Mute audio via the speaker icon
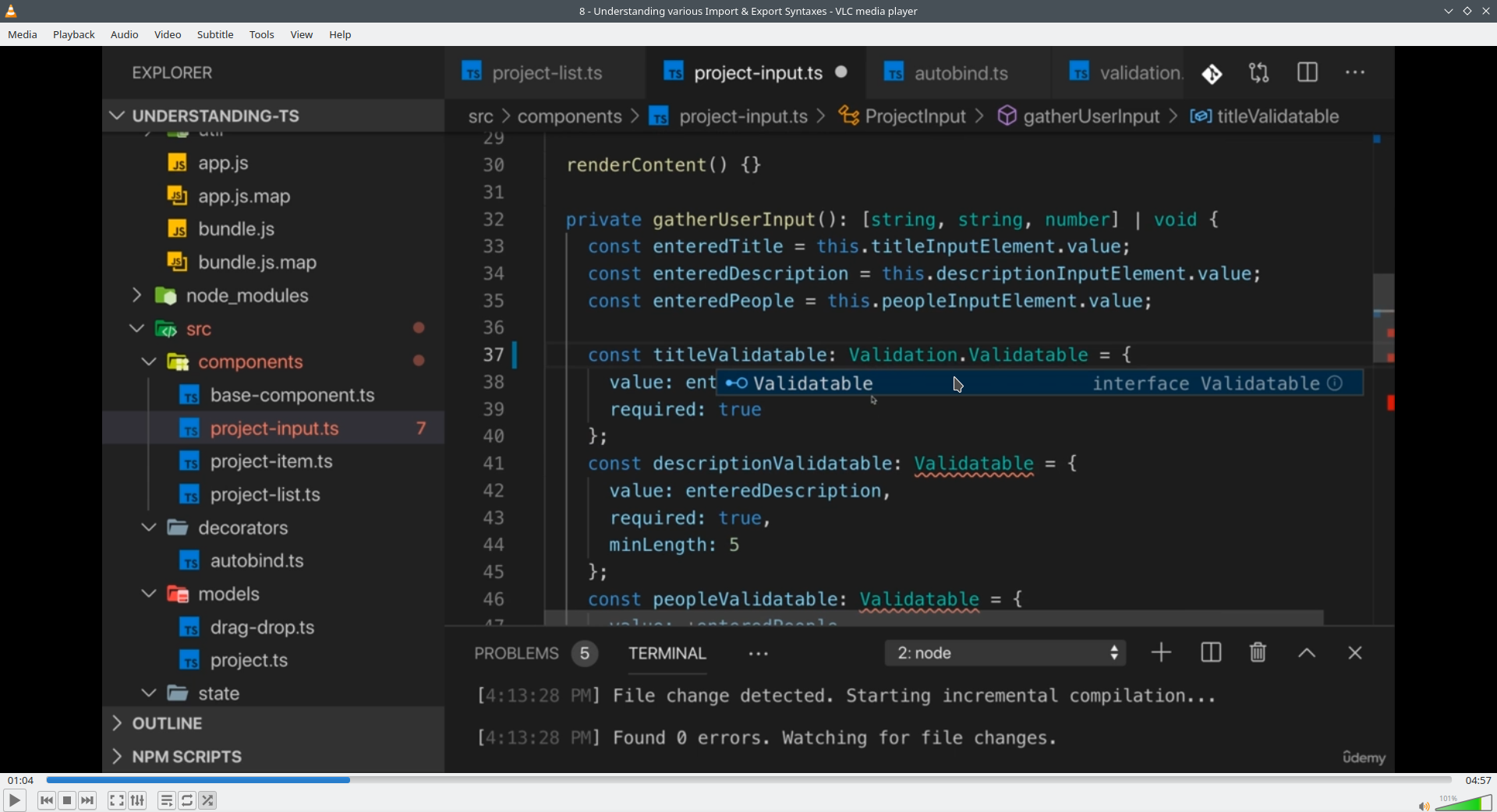Image resolution: width=1497 pixels, height=812 pixels. (x=1424, y=806)
